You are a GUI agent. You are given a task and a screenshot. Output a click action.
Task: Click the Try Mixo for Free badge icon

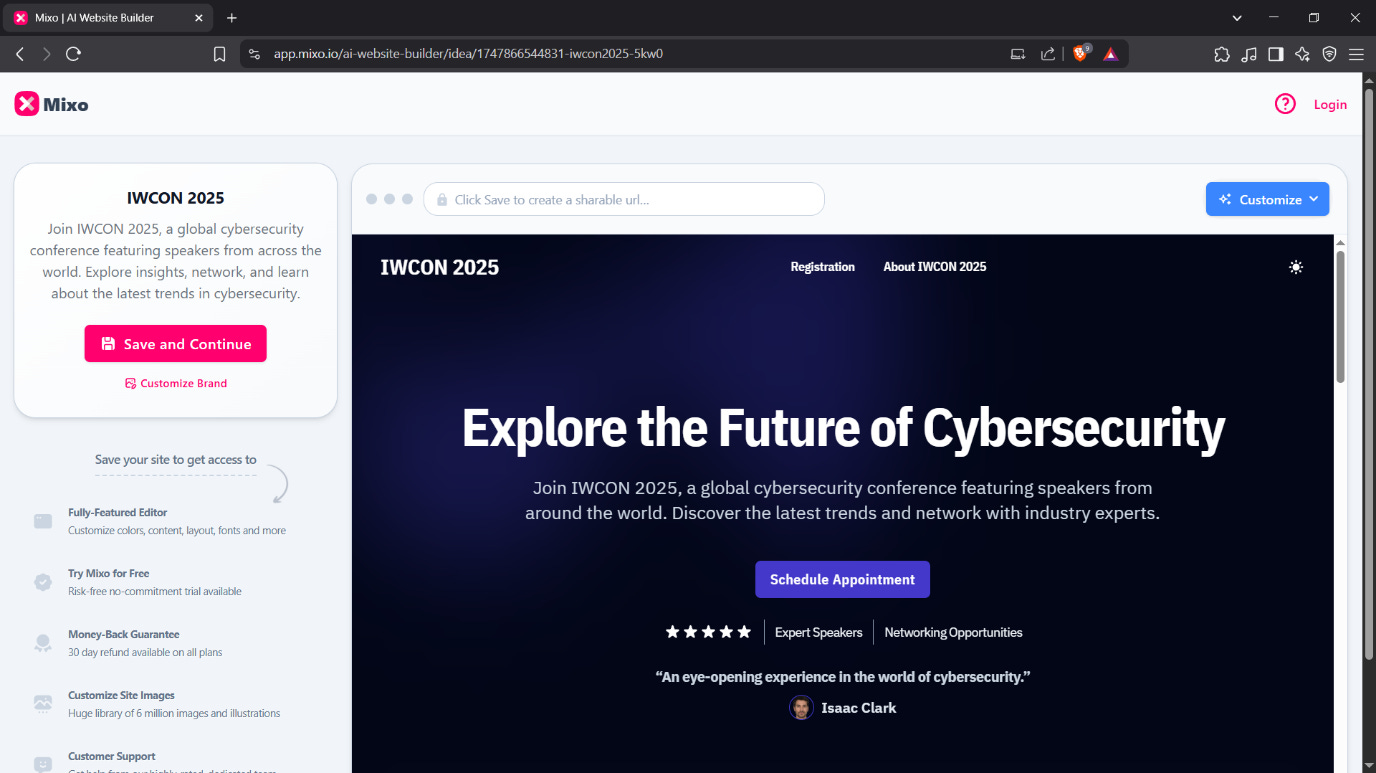click(43, 582)
